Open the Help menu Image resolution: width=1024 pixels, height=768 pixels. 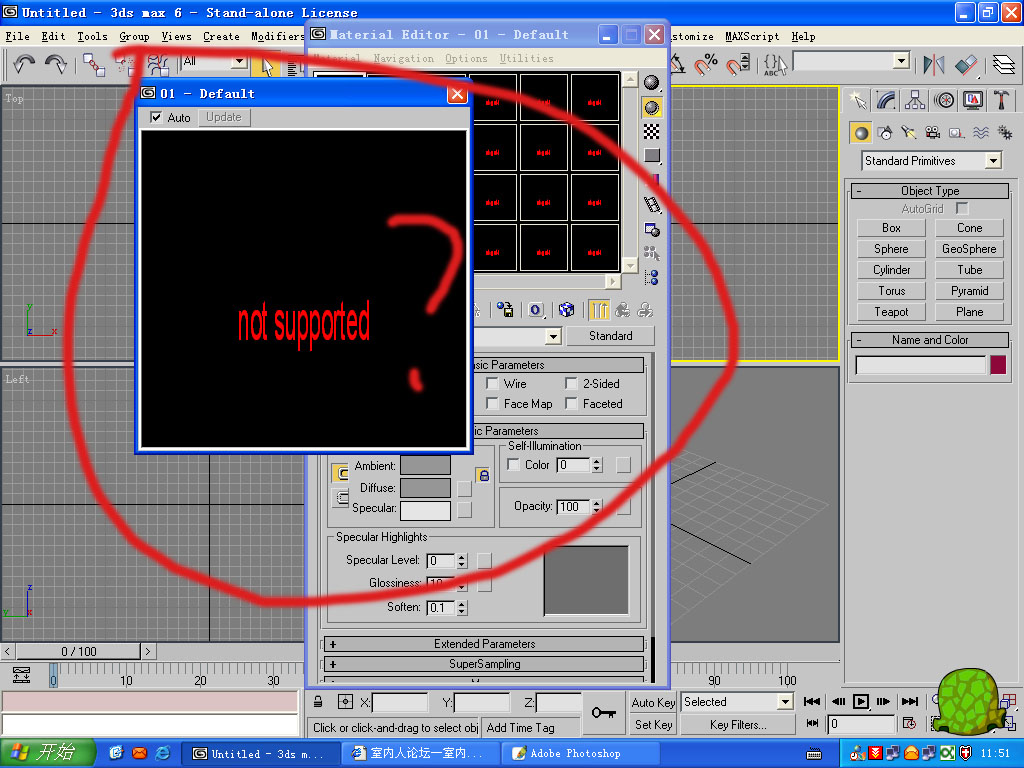click(803, 37)
